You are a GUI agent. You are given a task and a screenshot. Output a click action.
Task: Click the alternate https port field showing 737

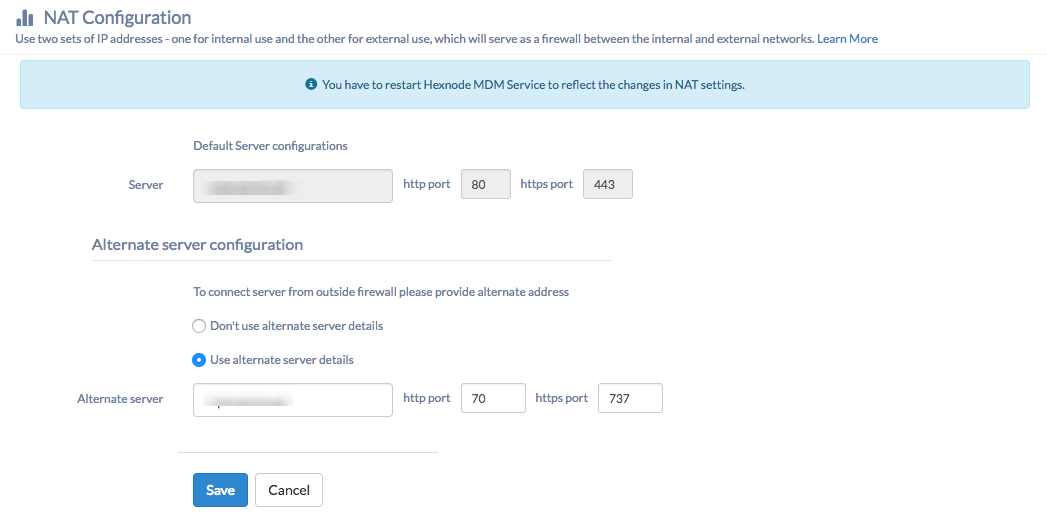click(630, 398)
